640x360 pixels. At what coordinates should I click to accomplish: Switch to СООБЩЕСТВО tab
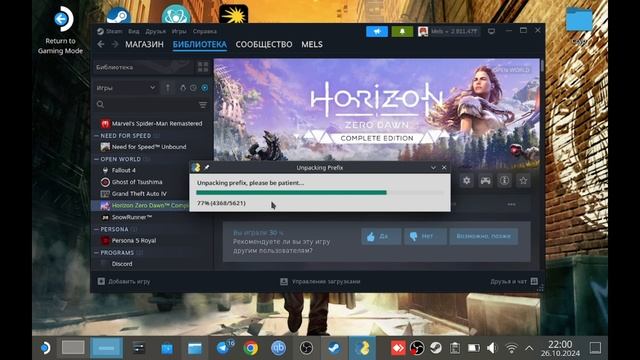(x=264, y=44)
